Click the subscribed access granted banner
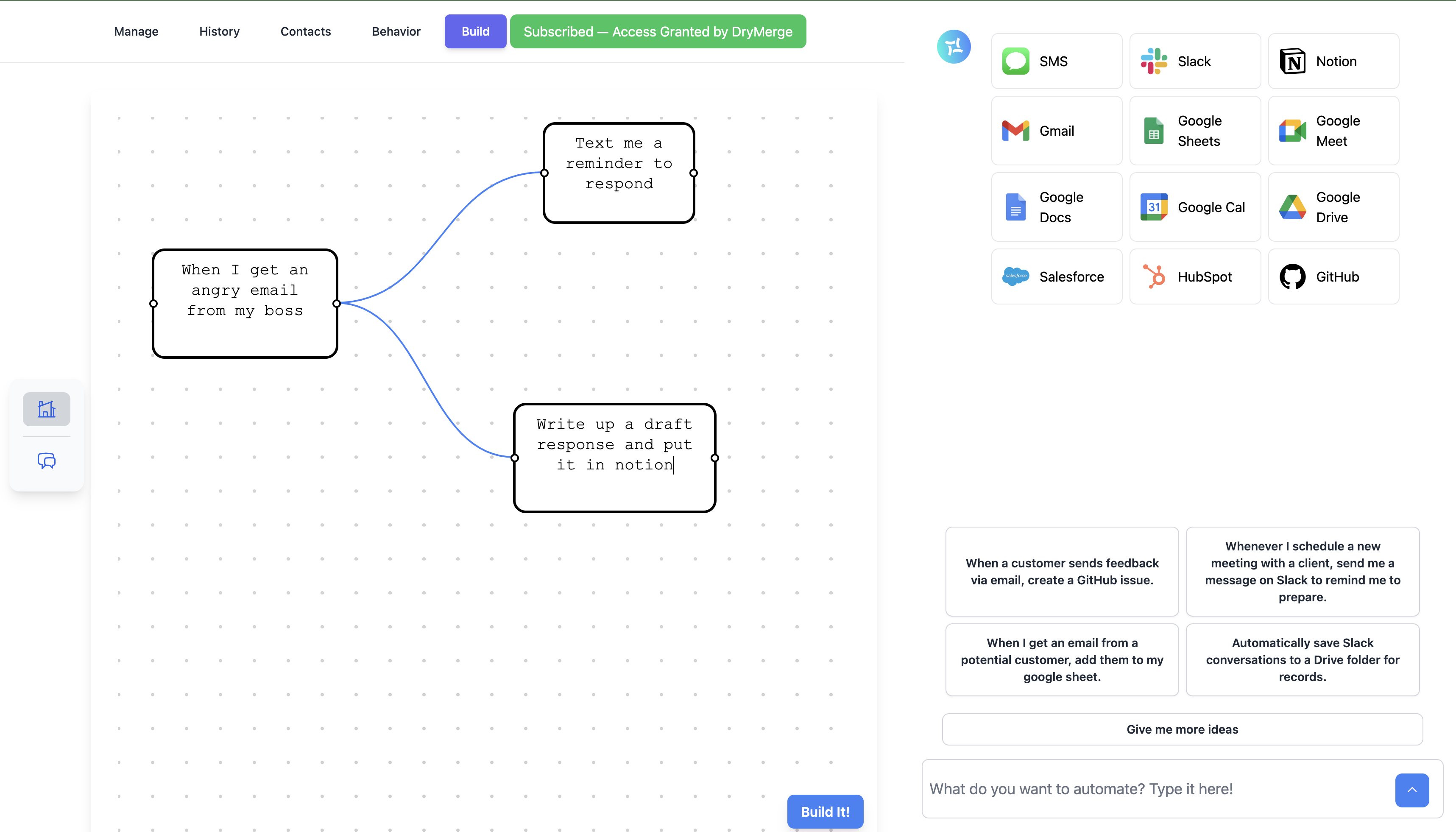Image resolution: width=1456 pixels, height=832 pixels. click(658, 31)
